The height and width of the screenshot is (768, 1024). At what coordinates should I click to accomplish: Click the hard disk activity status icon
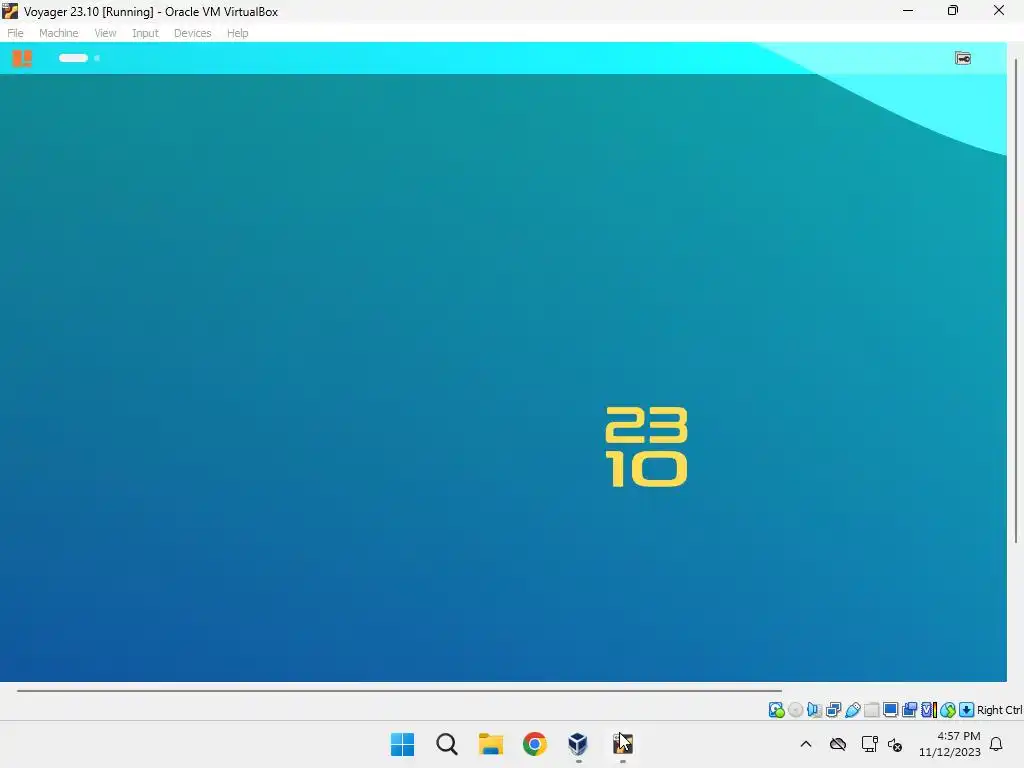[776, 710]
